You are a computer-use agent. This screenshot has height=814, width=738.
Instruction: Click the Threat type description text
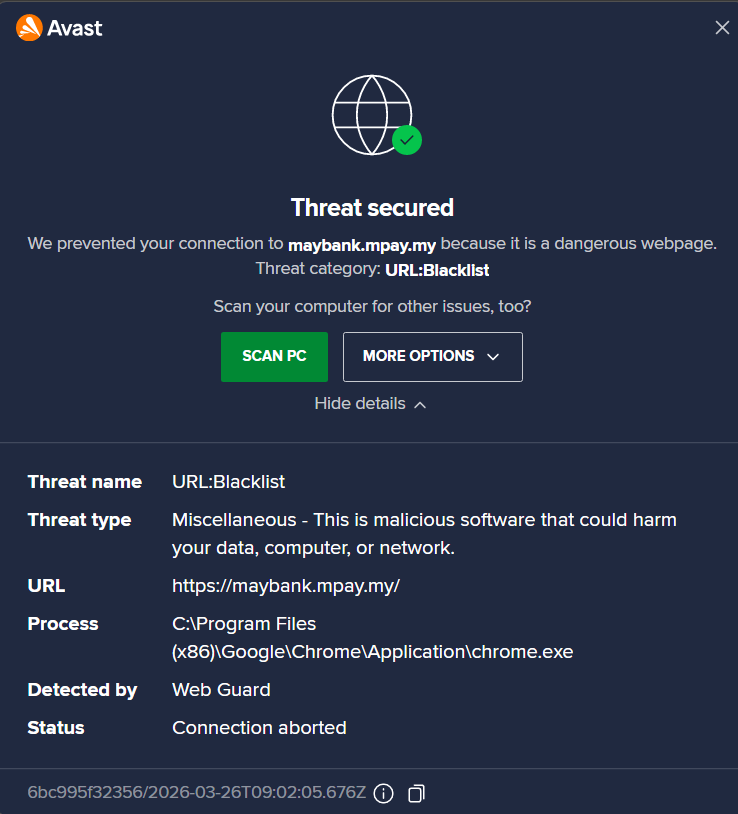coord(424,534)
